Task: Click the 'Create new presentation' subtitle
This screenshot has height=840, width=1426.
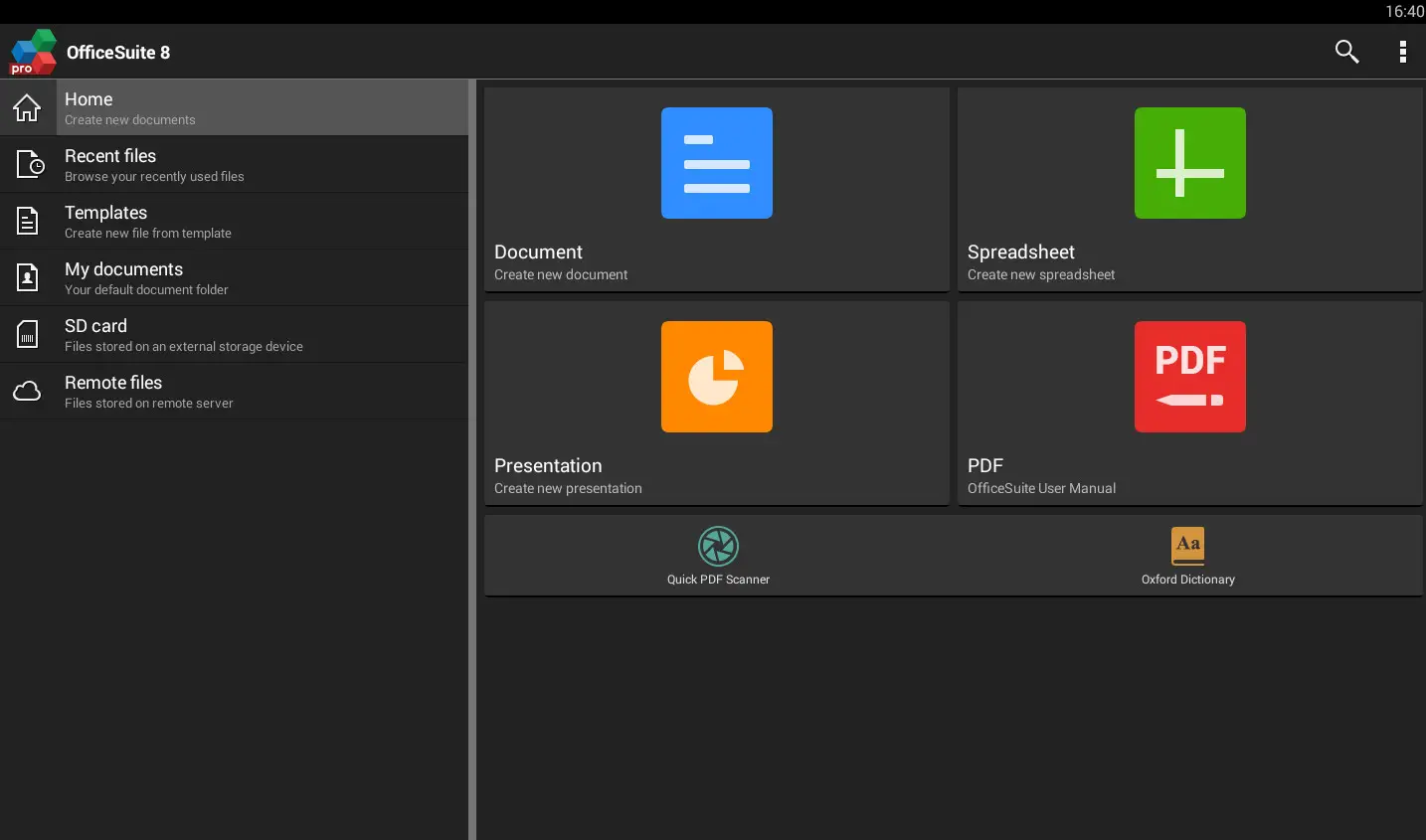Action: 568,488
